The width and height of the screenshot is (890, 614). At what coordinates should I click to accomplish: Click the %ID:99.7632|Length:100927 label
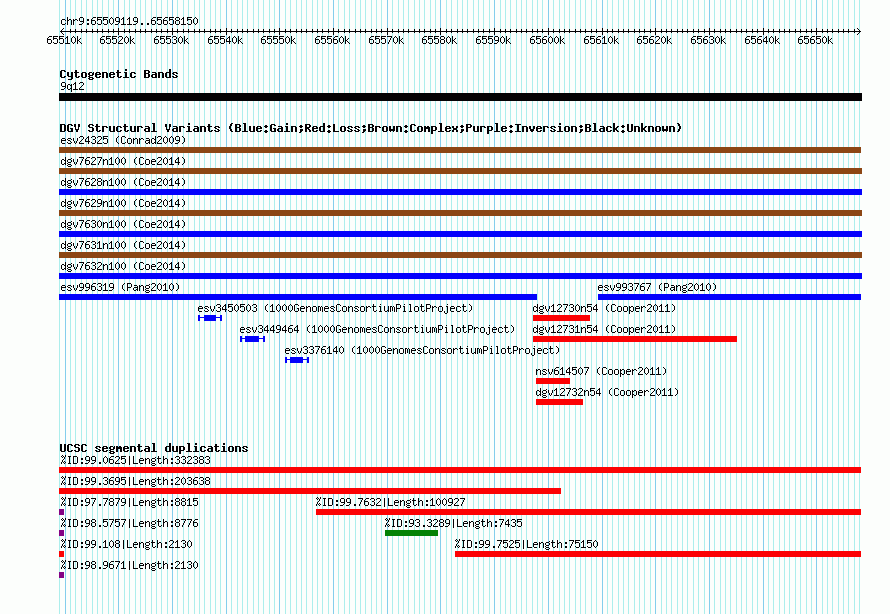point(391,502)
